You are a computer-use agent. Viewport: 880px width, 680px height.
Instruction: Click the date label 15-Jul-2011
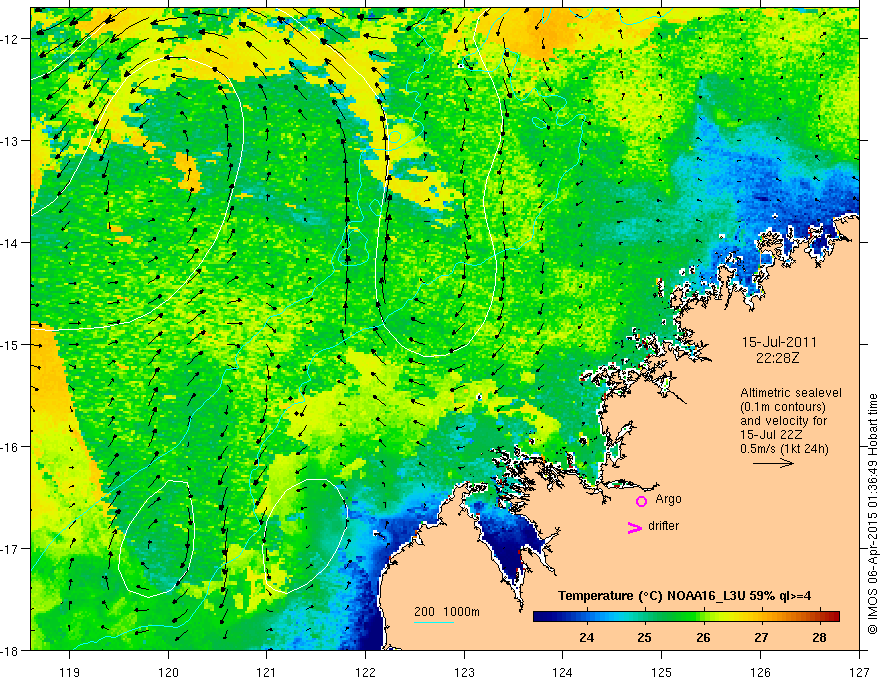coord(779,342)
